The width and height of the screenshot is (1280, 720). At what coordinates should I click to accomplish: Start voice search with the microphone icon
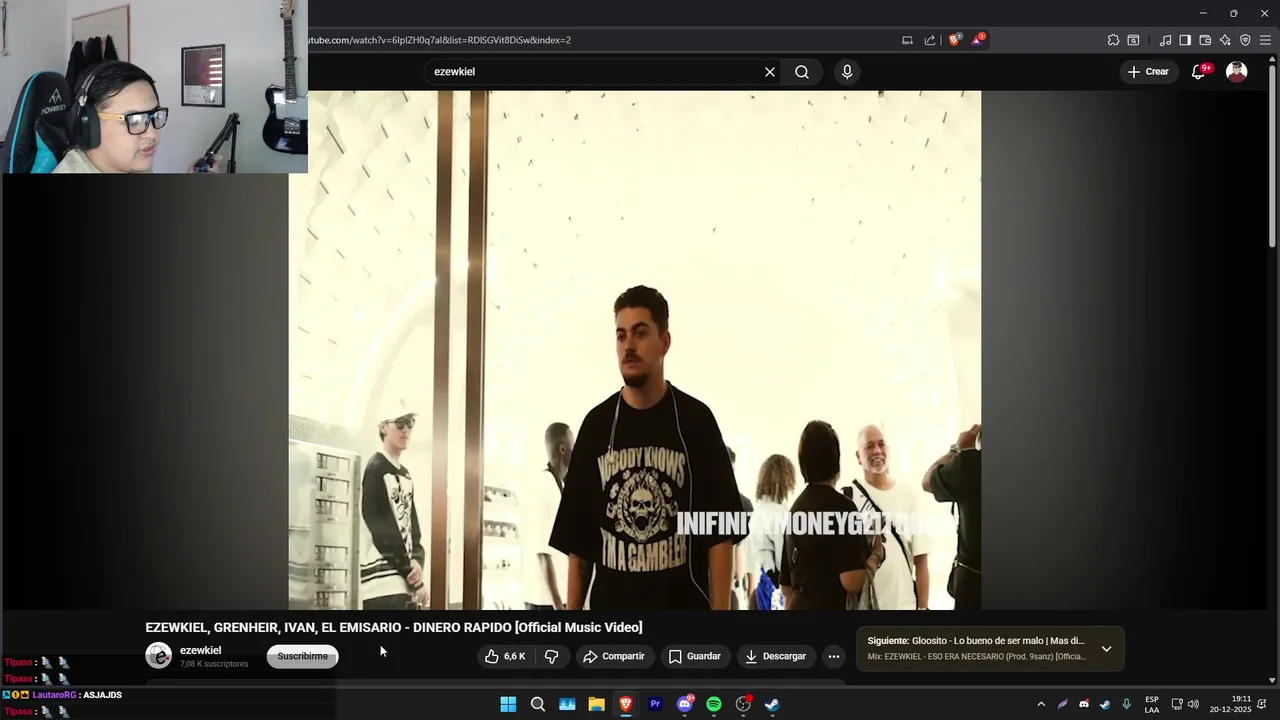[x=847, y=72]
